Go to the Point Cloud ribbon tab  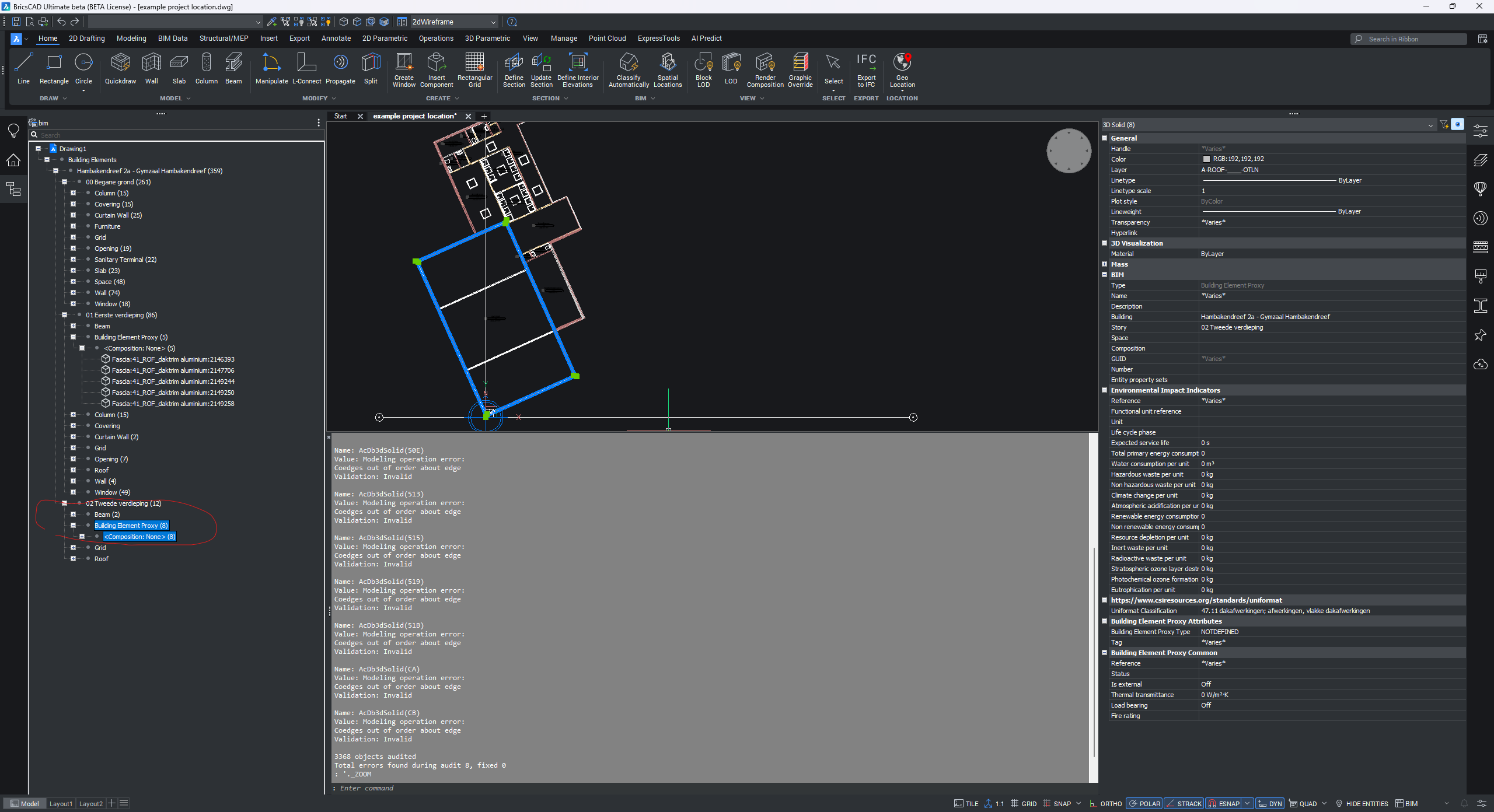pos(607,38)
